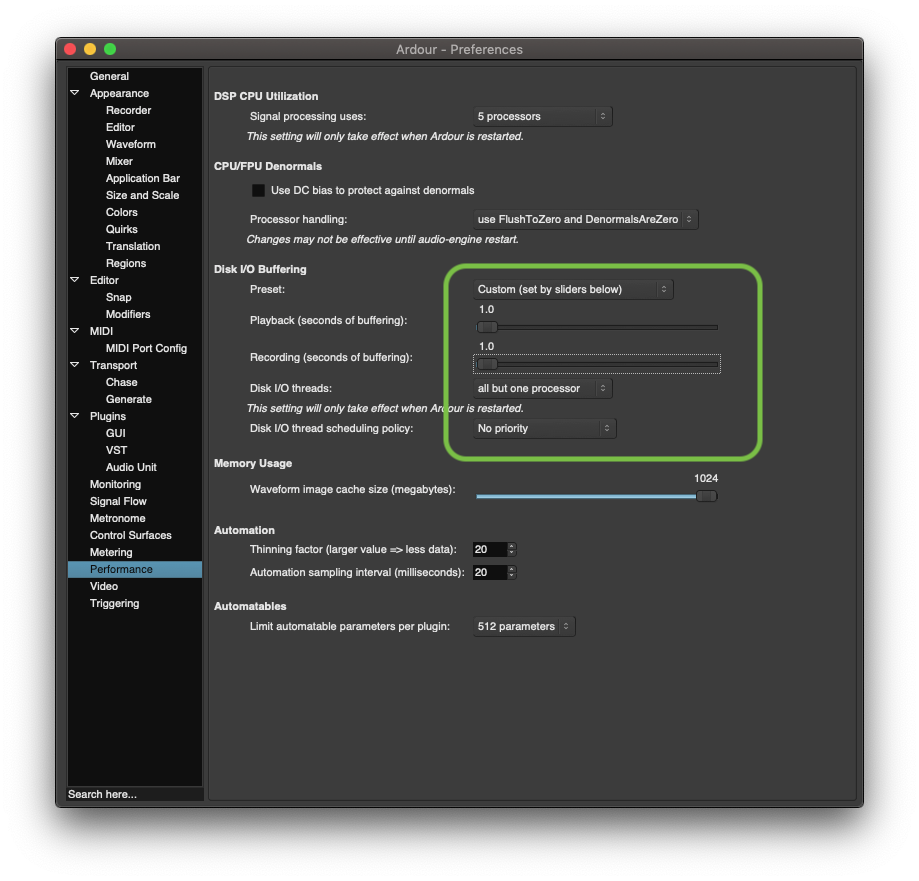Image resolution: width=919 pixels, height=881 pixels.
Task: Open the automatable parameters limit dropdown
Action: tap(524, 627)
